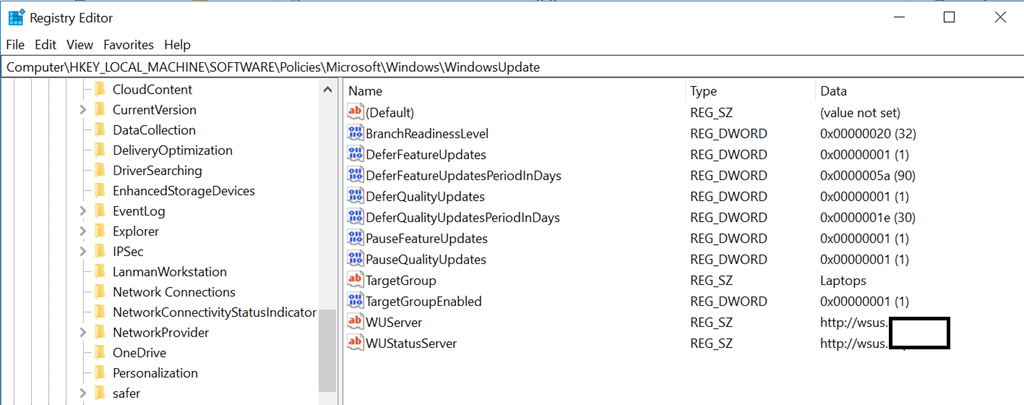Click the DWORD icon beside TargetGroupEnabled
Image resolution: width=1024 pixels, height=405 pixels.
point(355,300)
